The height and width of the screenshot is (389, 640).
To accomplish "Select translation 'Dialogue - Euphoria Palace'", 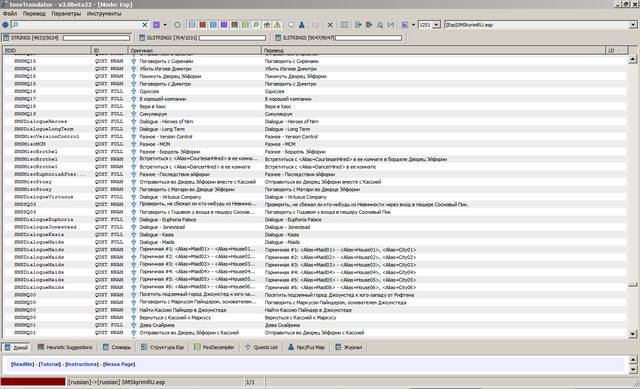I will tap(293, 220).
